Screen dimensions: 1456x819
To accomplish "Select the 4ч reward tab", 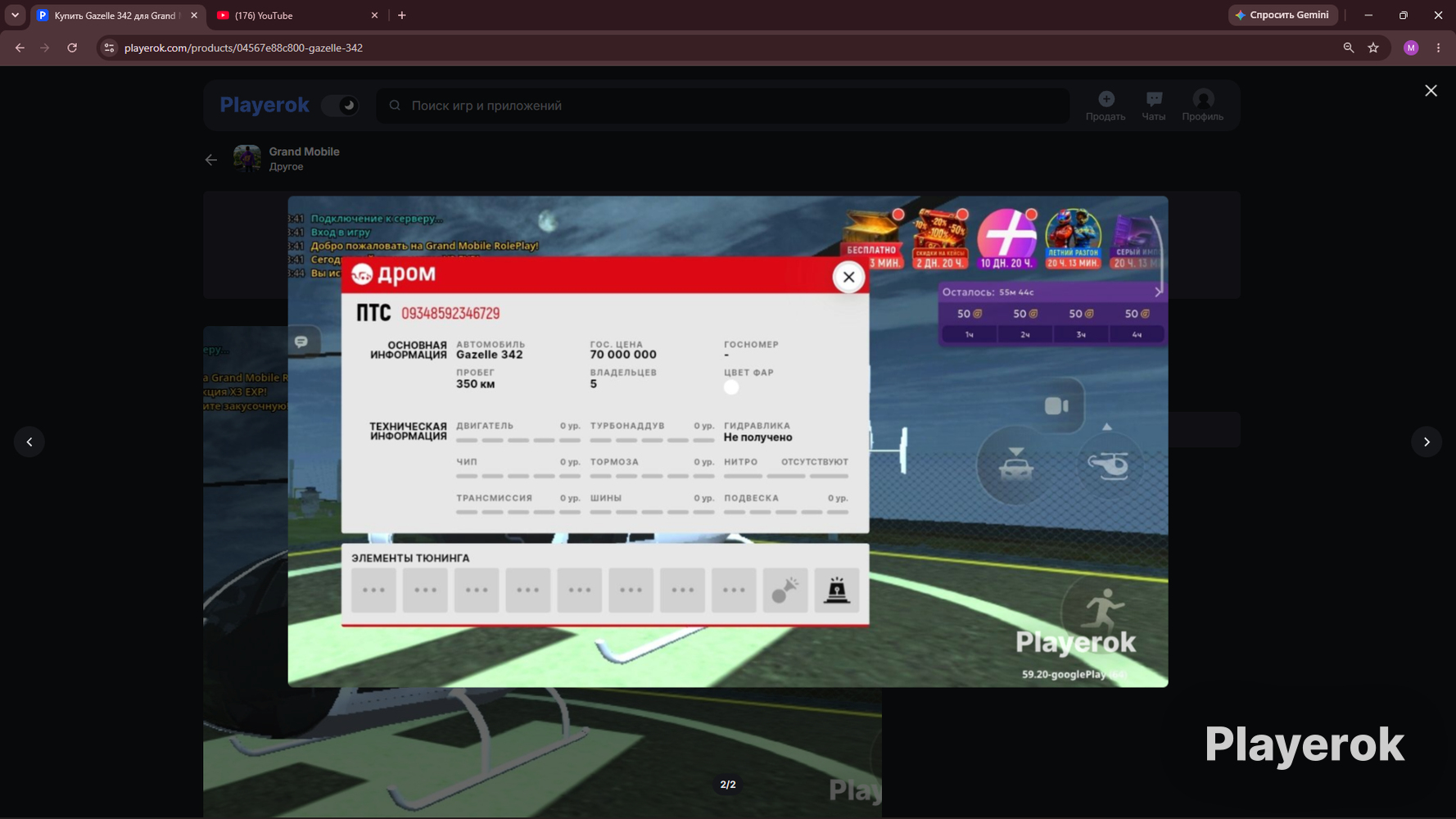I will click(x=1137, y=334).
